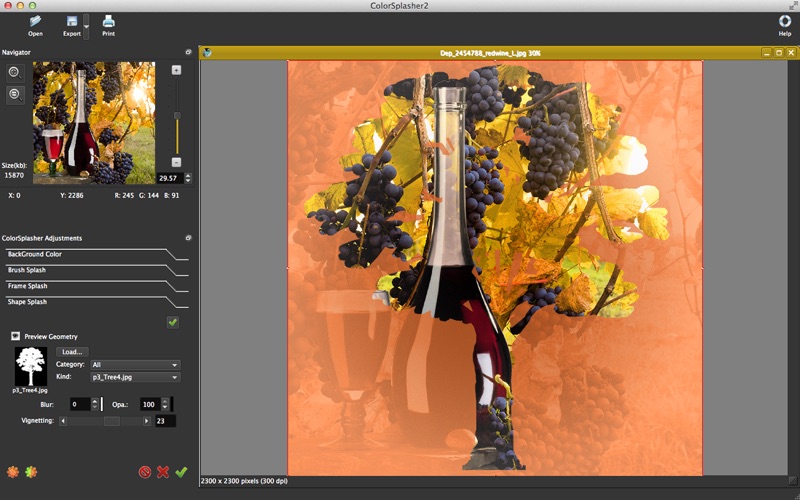Click the document window globe icon
The width and height of the screenshot is (800, 500).
(207, 52)
